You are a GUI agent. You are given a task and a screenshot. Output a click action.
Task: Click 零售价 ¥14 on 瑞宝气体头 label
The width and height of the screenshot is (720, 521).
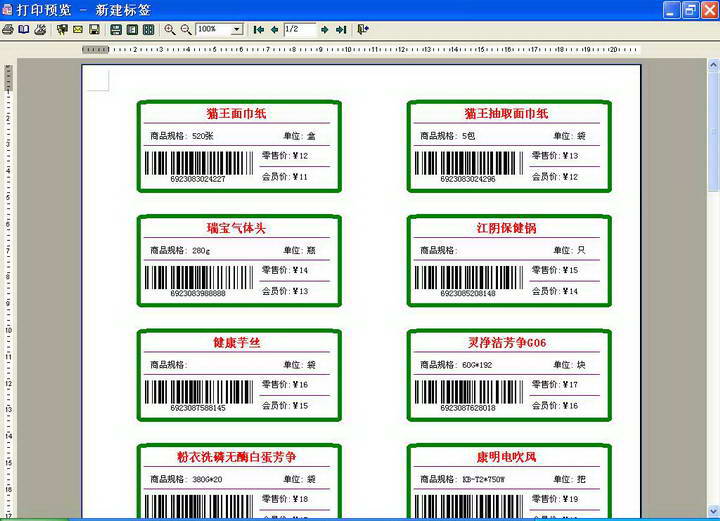coord(285,270)
